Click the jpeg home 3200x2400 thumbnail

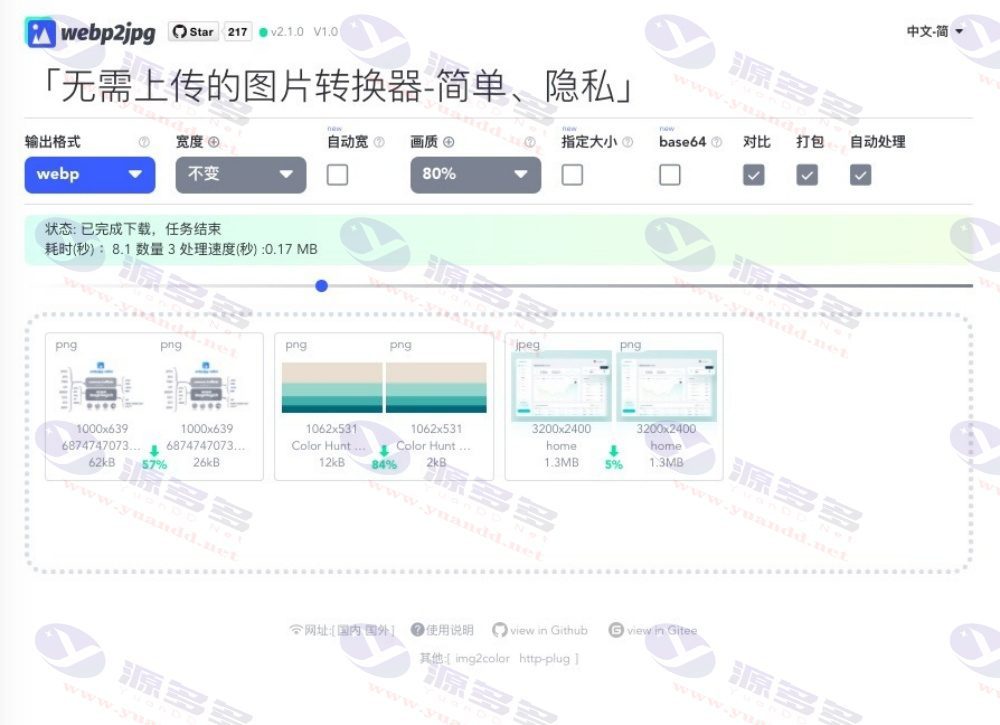pyautogui.click(x=561, y=386)
